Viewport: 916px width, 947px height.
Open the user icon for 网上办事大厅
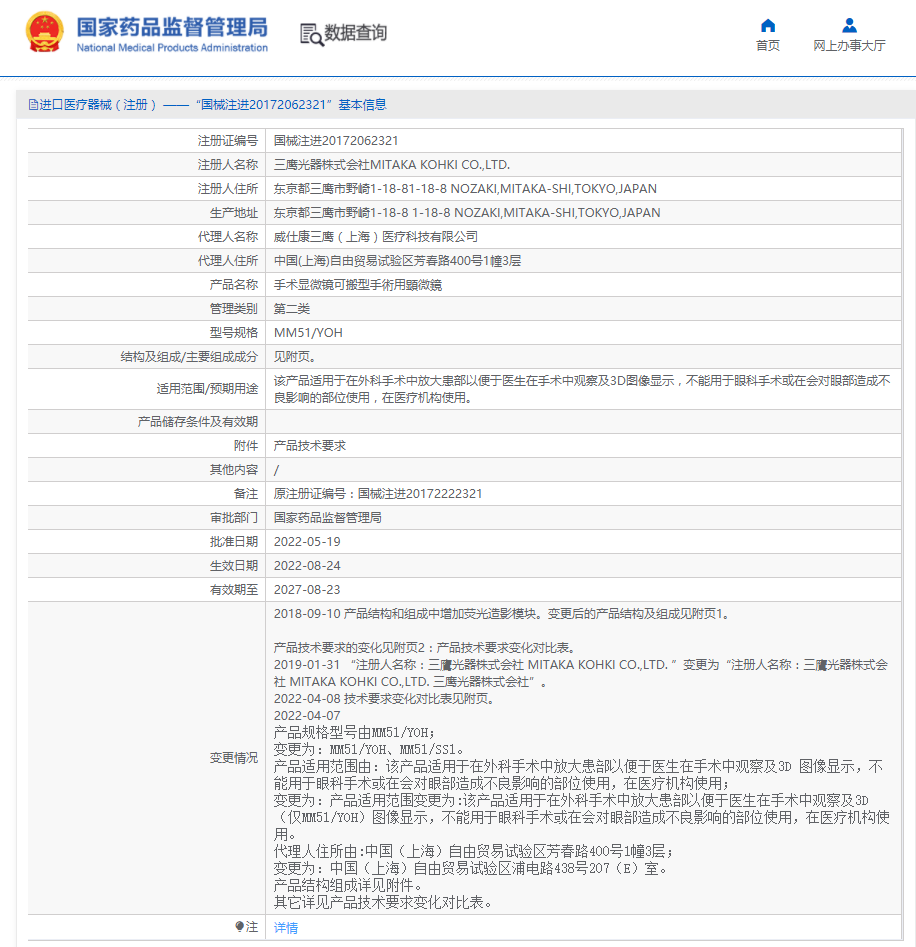[x=849, y=25]
